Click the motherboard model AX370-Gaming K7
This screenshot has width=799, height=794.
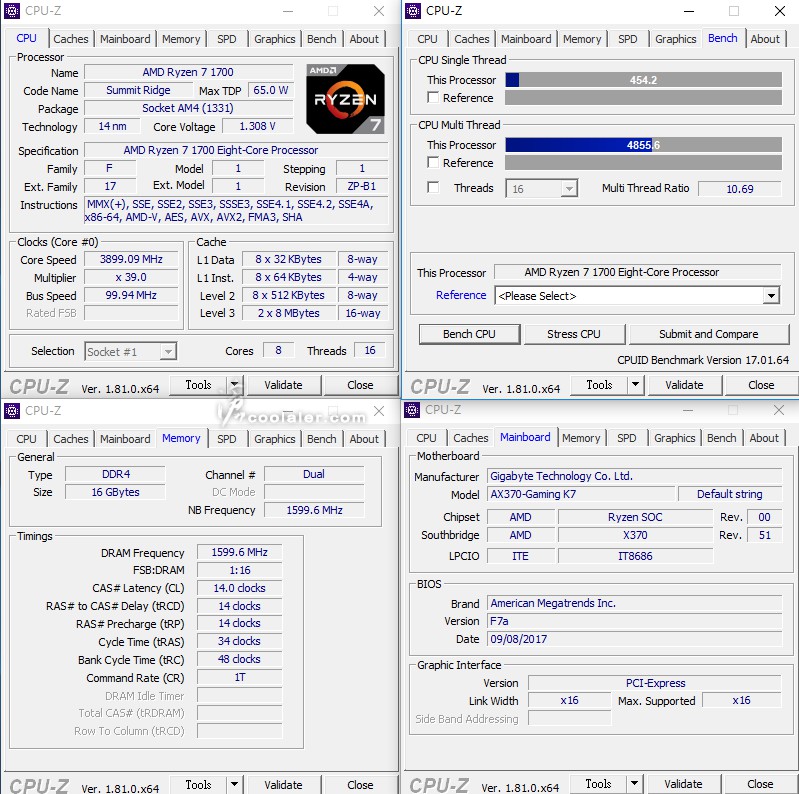pos(581,494)
